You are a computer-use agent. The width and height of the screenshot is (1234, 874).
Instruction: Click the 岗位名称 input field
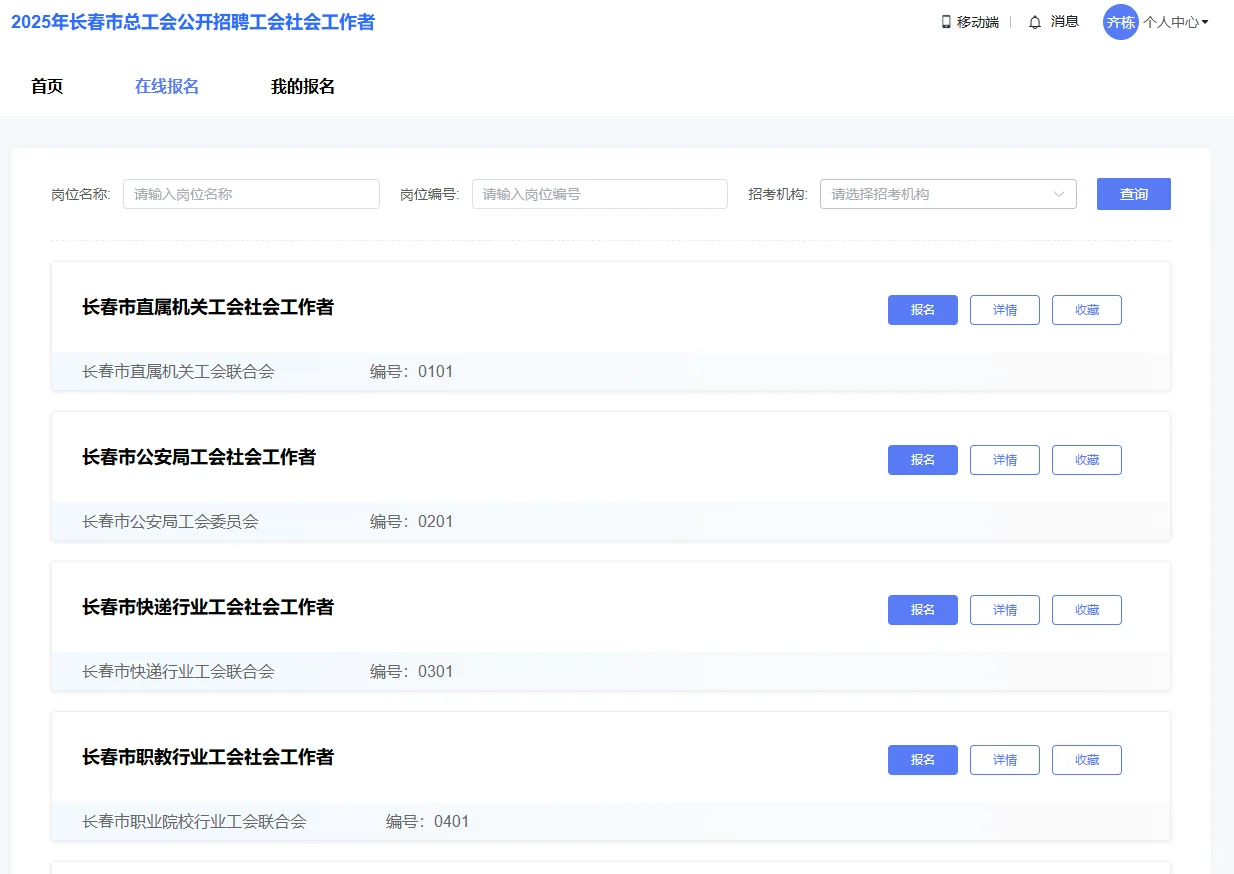point(250,194)
